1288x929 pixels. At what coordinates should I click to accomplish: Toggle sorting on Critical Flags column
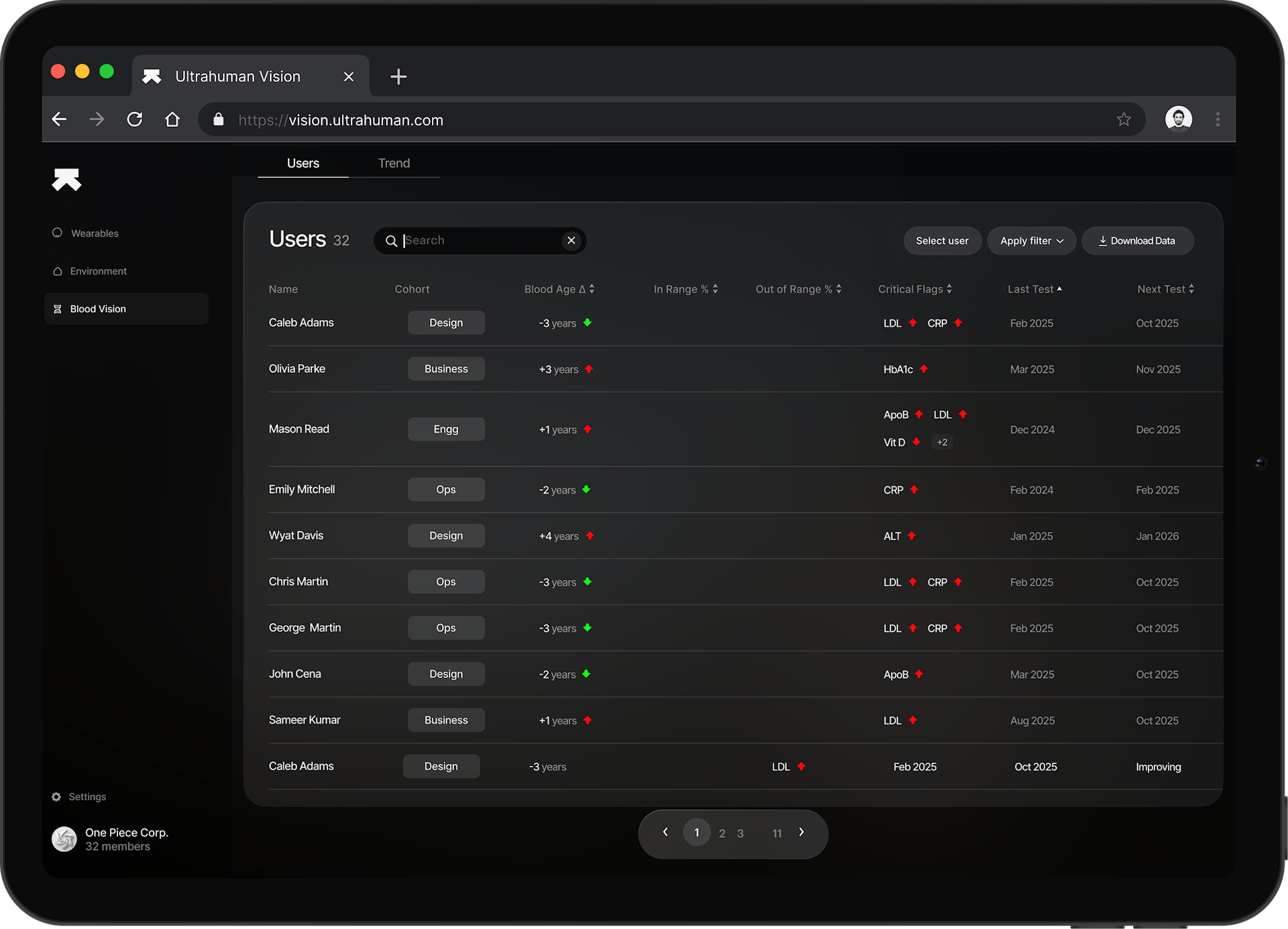pyautogui.click(x=948, y=288)
